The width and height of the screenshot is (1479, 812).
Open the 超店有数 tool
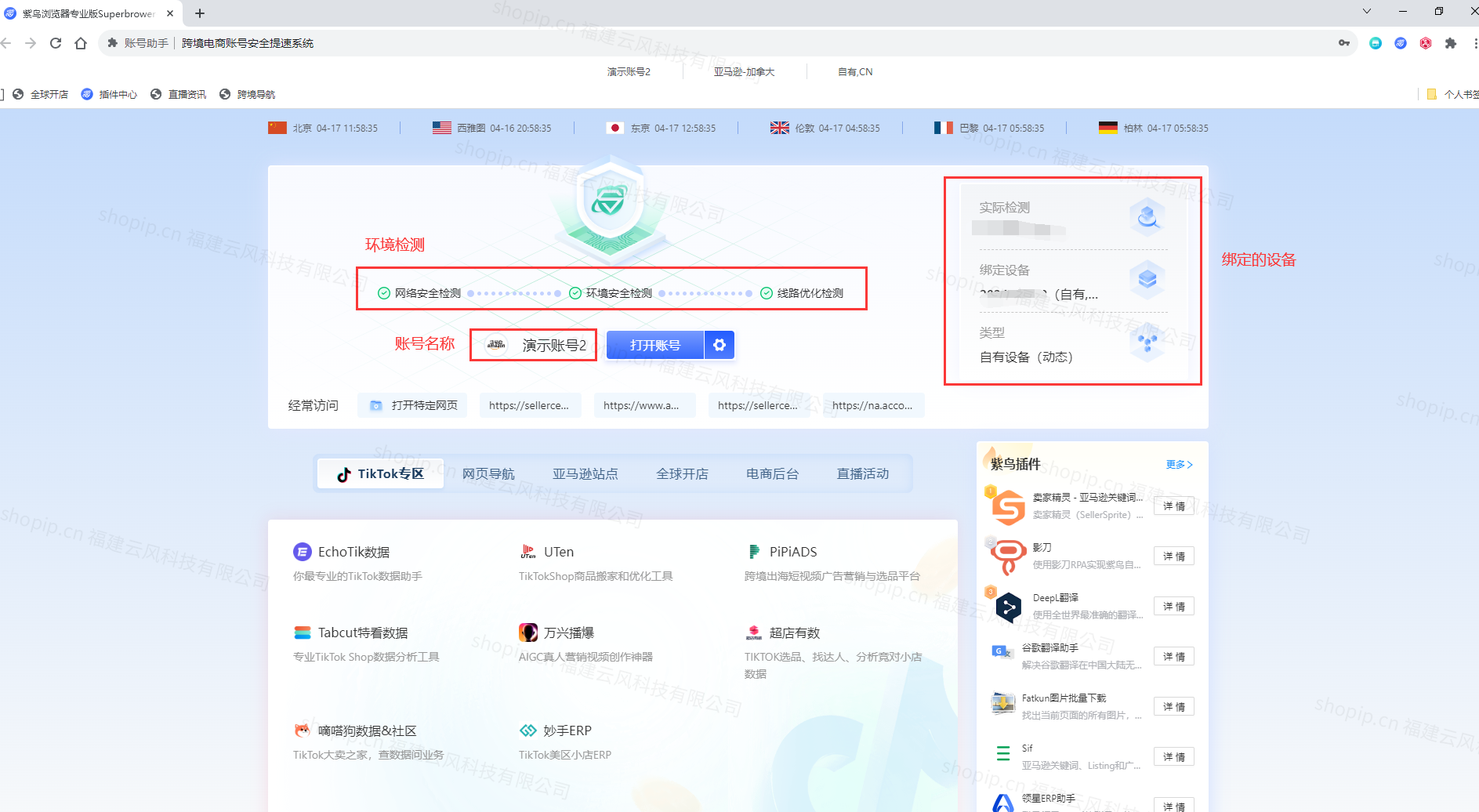pyautogui.click(x=782, y=633)
